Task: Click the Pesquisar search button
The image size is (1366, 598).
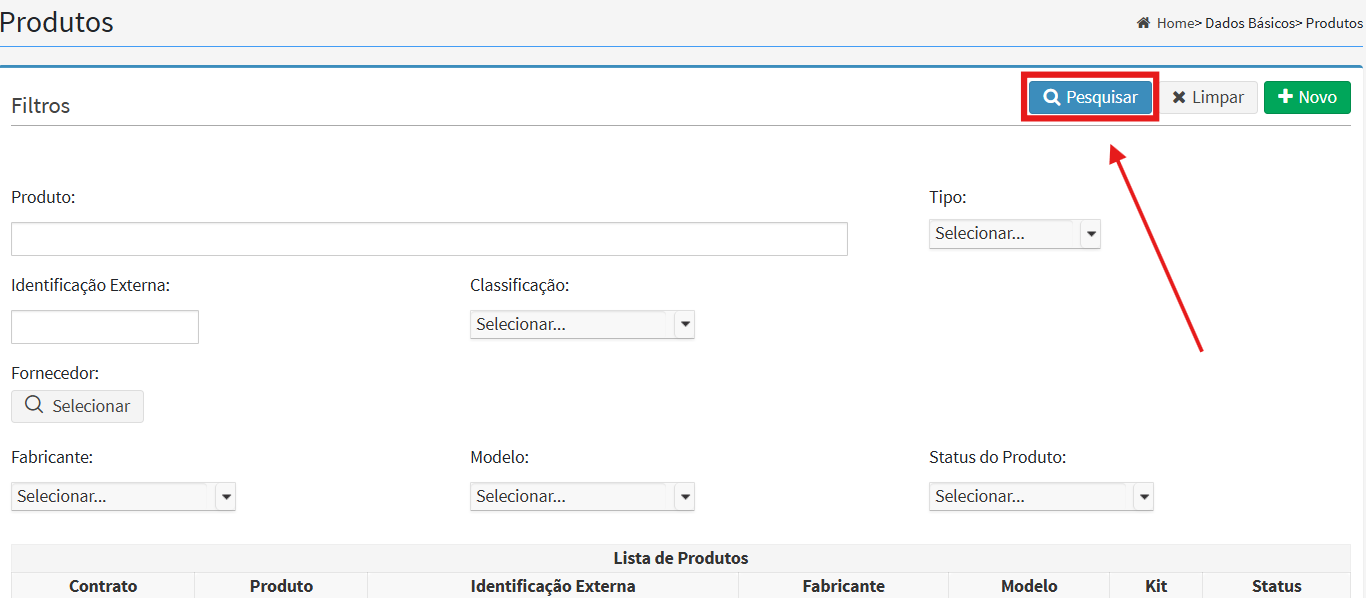Action: click(1090, 97)
